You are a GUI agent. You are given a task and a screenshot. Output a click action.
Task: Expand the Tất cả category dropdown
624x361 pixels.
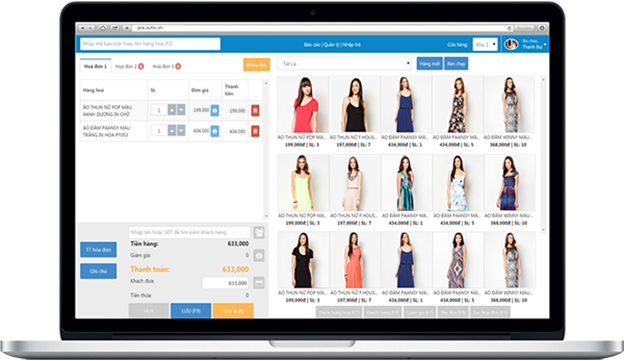[x=345, y=64]
